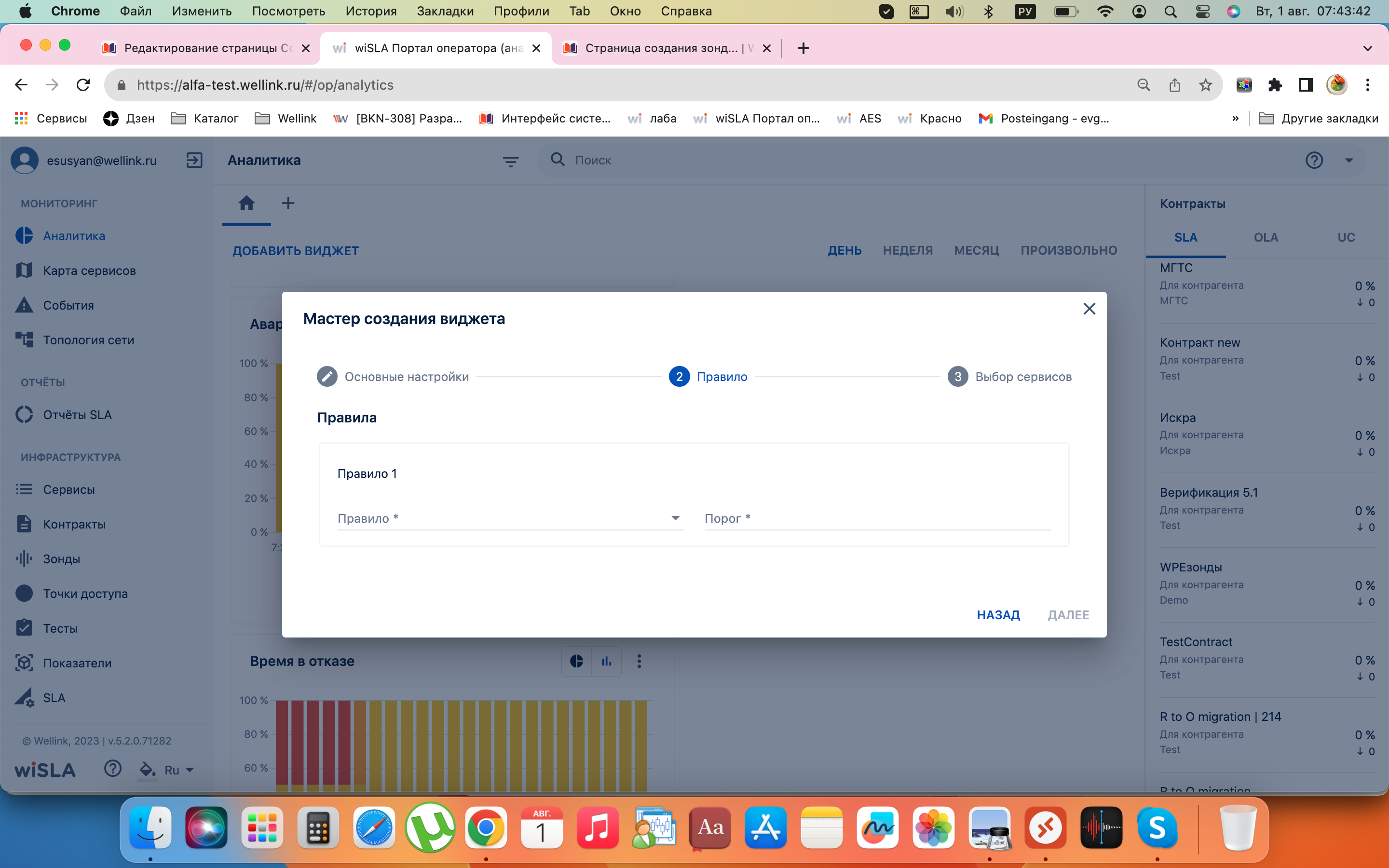Add a new dashboard tab with plus

pyautogui.click(x=288, y=203)
